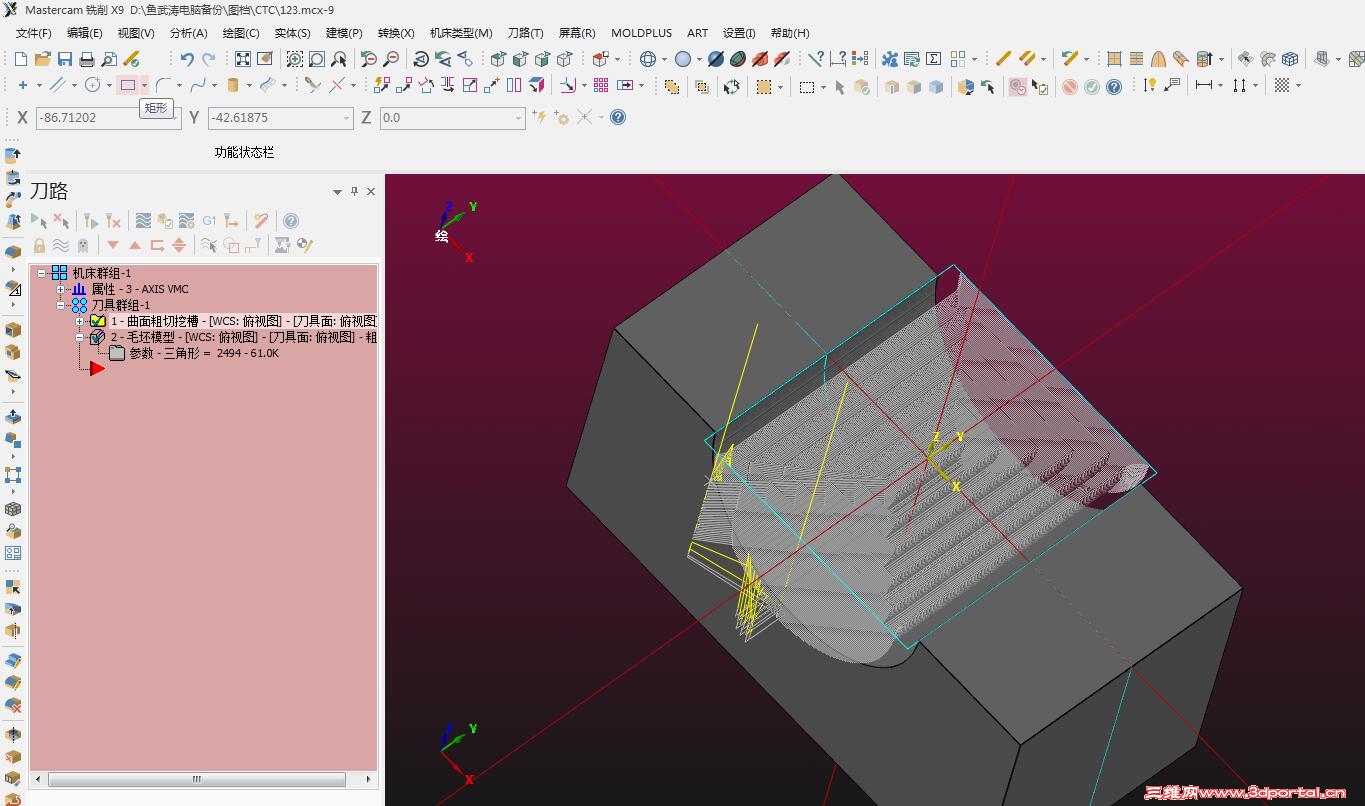This screenshot has width=1365, height=806.
Task: Open the 机床类型(M) menu
Action: click(x=461, y=33)
